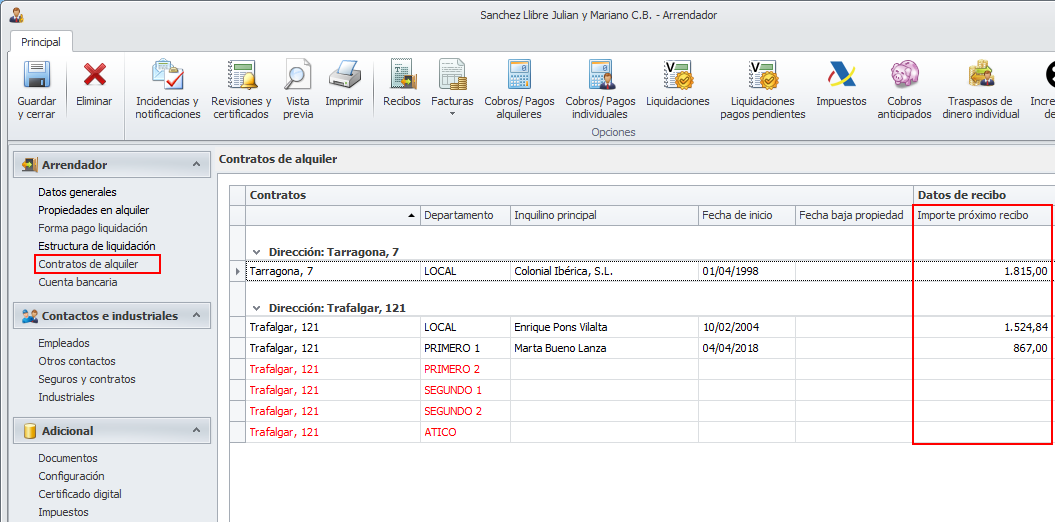Collapse the Dirección: Trafalgar, 121 group

coord(257,308)
